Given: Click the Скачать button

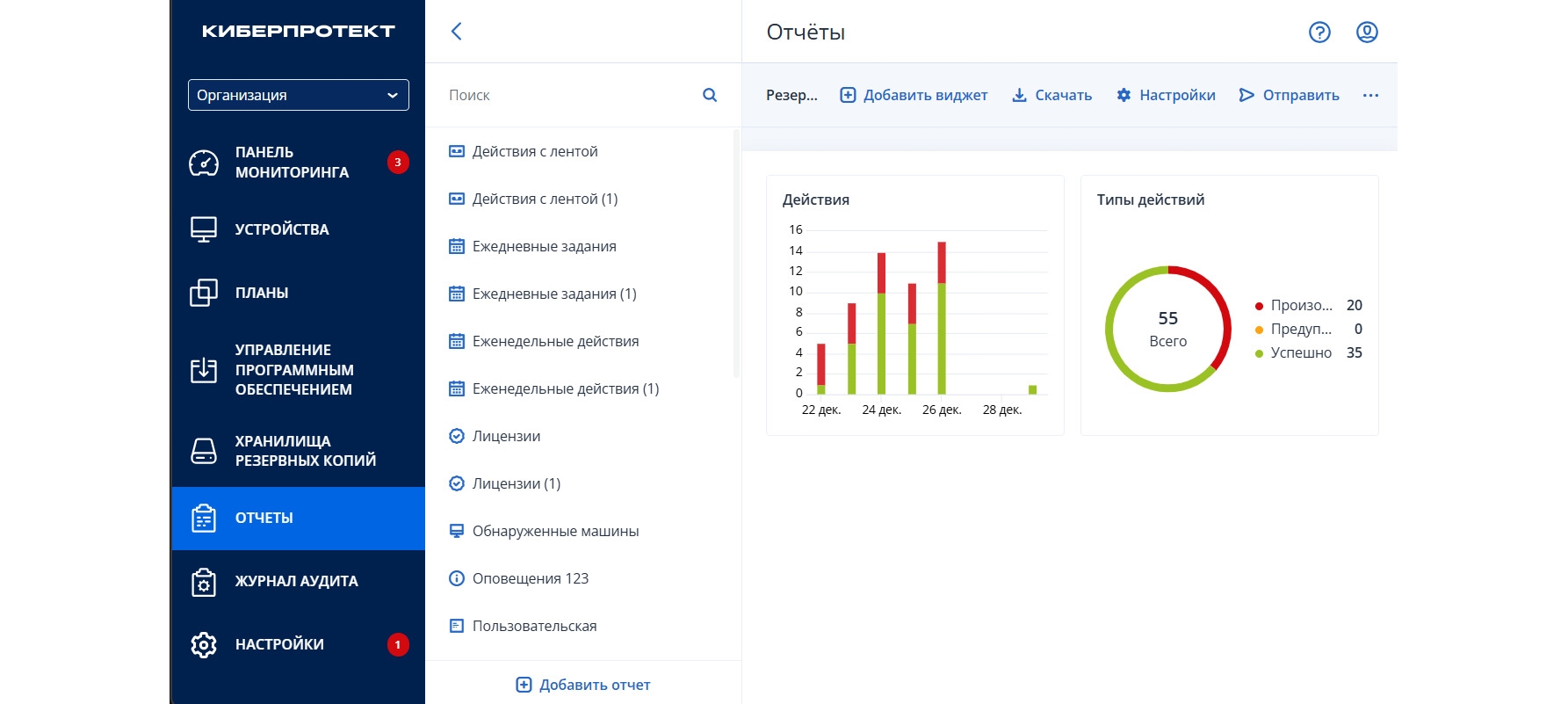Looking at the screenshot, I should [1051, 95].
